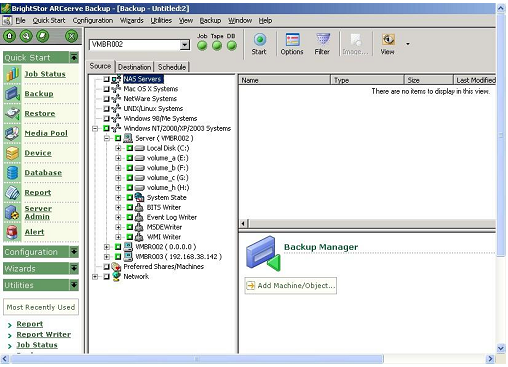Click the Tape status green indicator
Viewport: 508px width, 367px height.
point(217,46)
